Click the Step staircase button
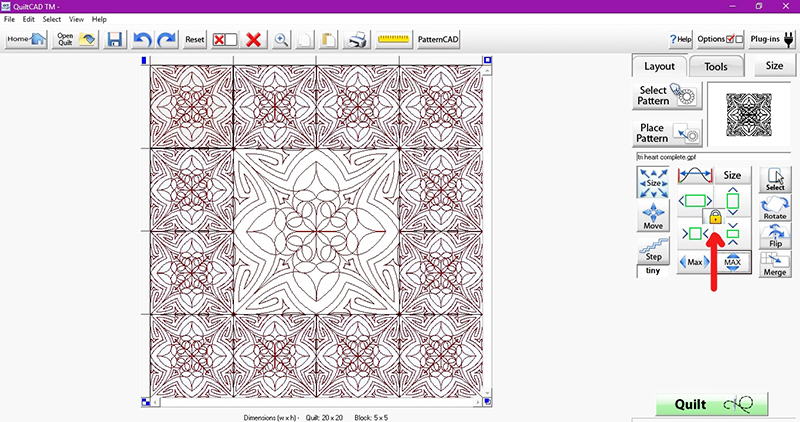 tap(653, 250)
